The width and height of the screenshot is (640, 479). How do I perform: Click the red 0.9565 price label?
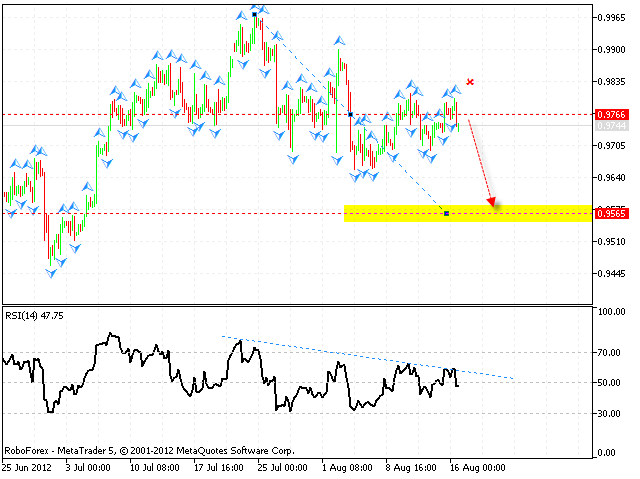click(611, 214)
